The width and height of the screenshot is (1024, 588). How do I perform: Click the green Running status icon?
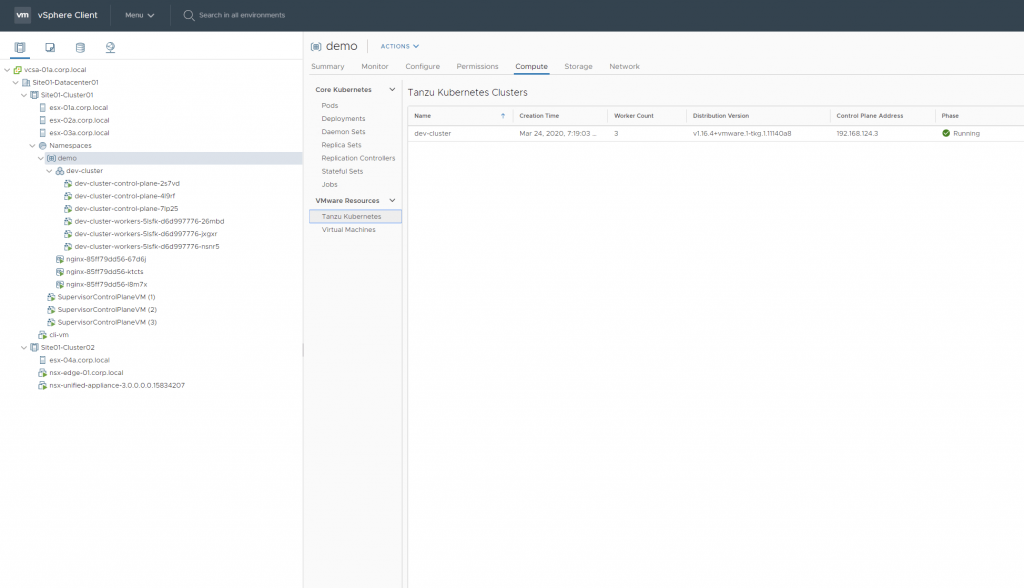coord(946,133)
